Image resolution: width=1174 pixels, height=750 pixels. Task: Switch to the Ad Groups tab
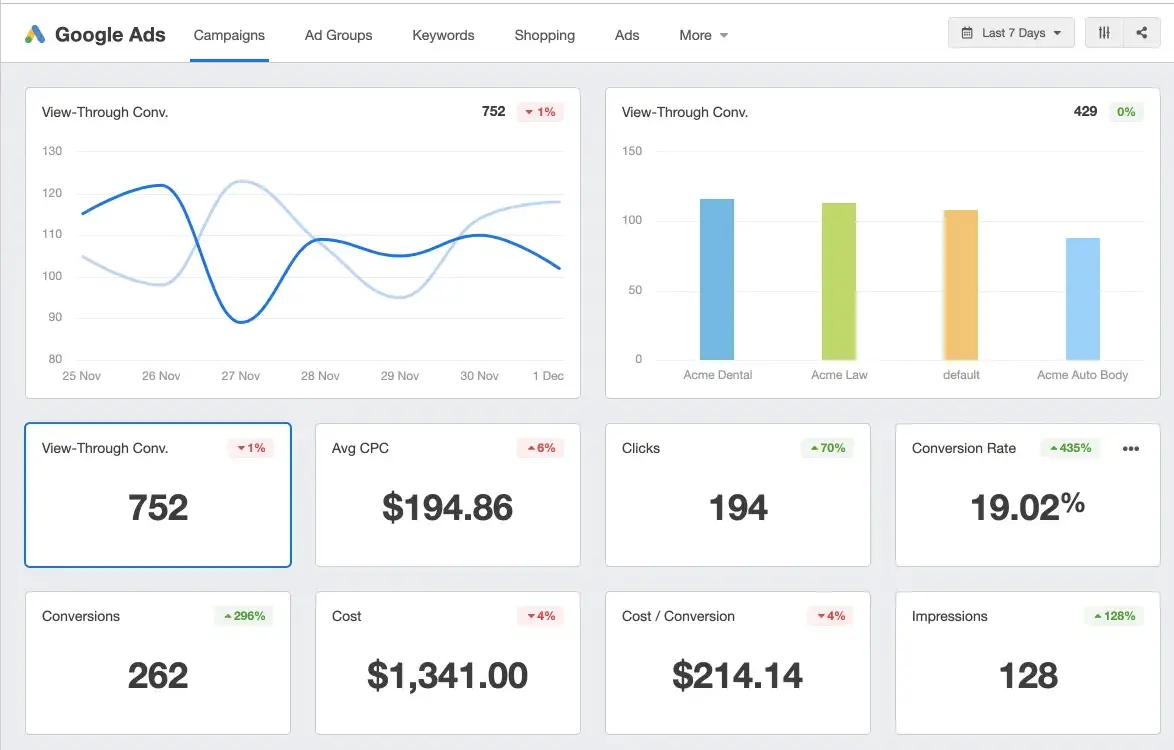pos(338,35)
